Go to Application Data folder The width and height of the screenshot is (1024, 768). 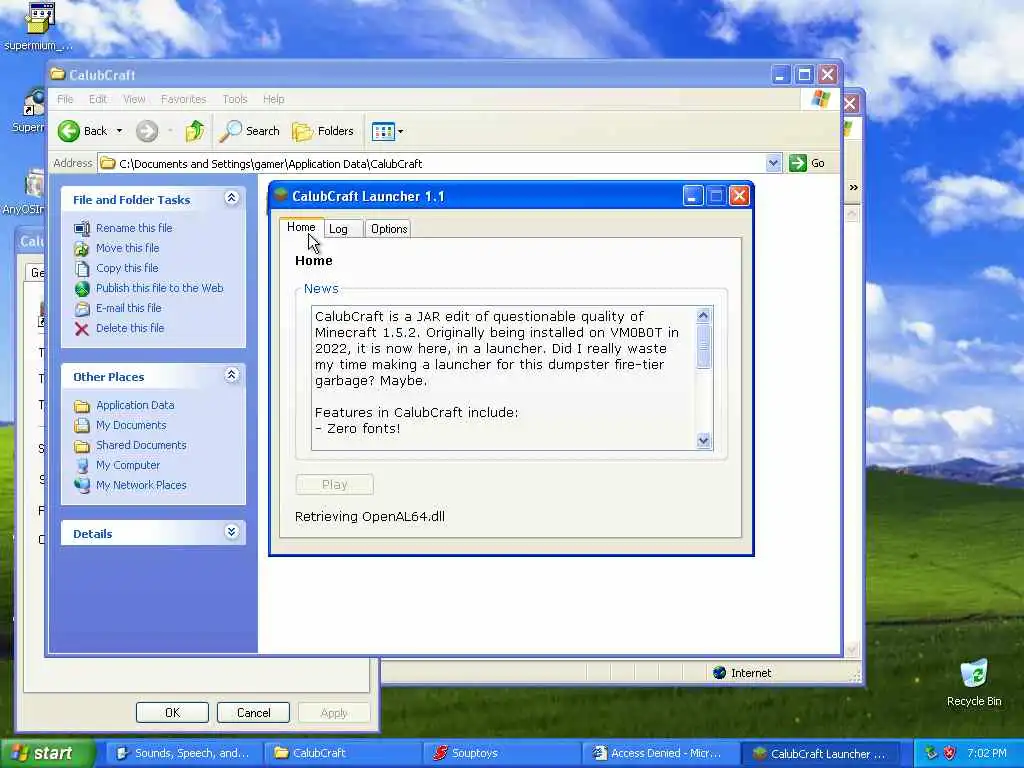click(135, 406)
